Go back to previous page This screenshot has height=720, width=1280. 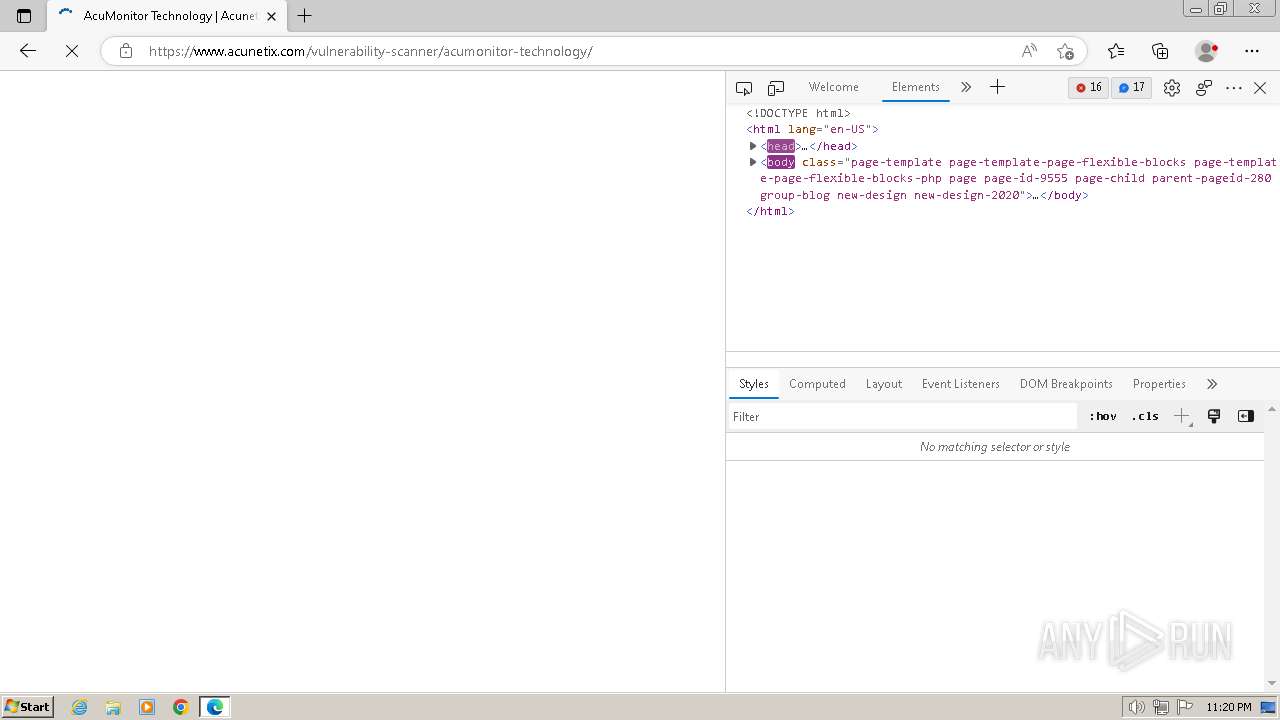pos(27,51)
